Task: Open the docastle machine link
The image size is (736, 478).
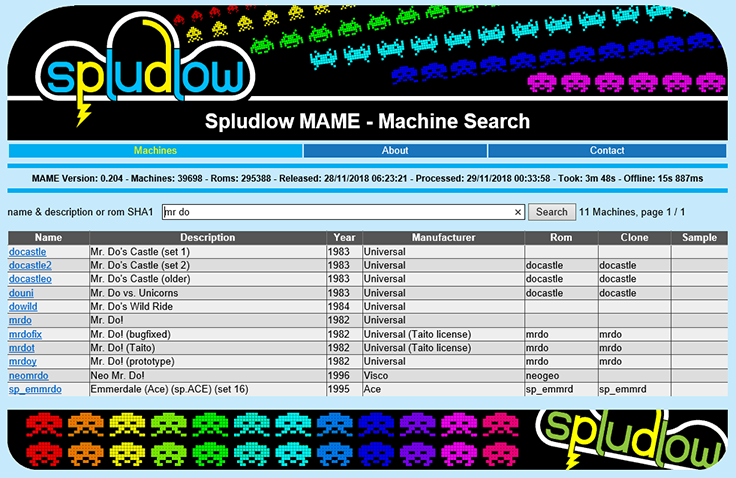Action: (28, 252)
